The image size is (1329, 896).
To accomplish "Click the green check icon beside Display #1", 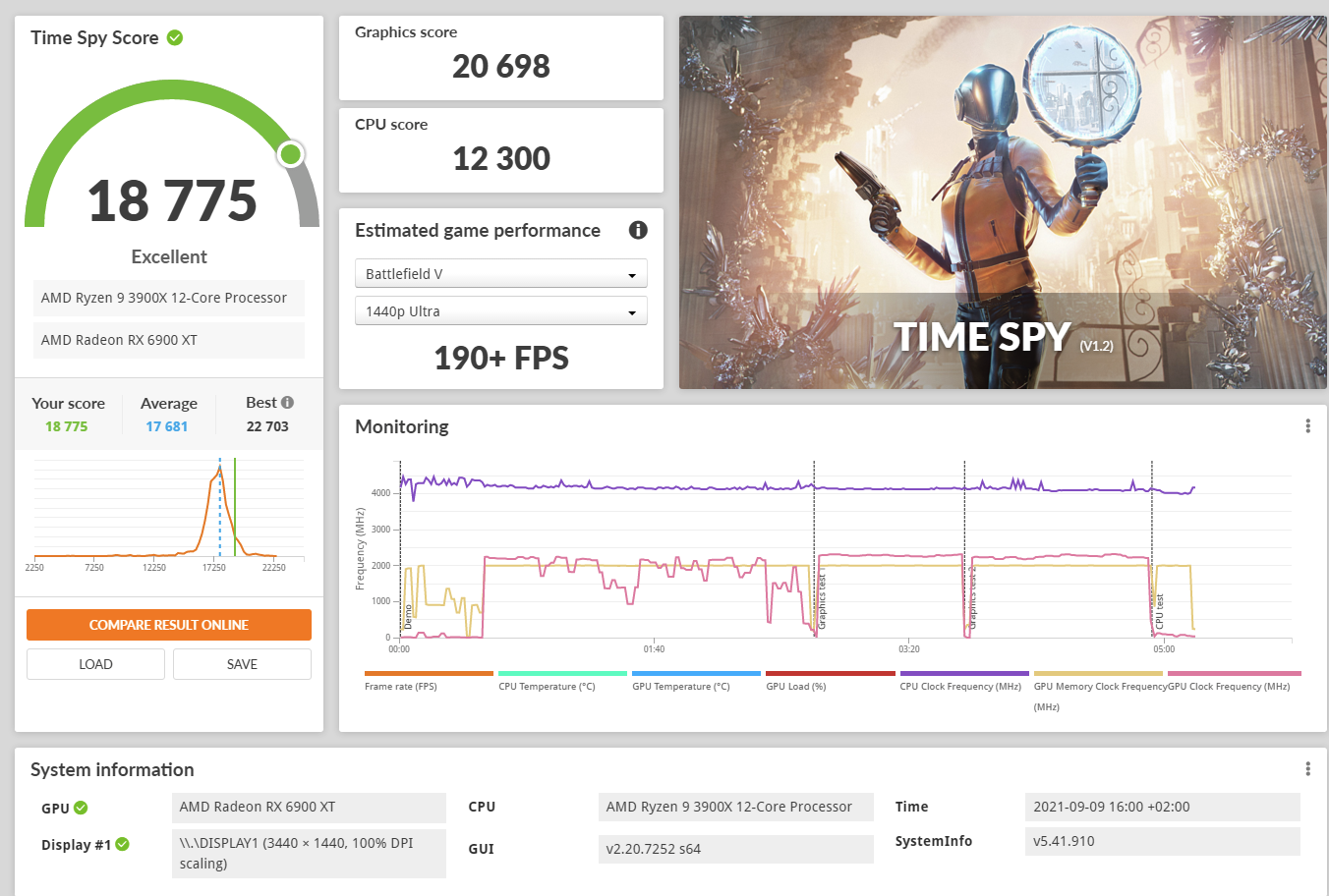I will coord(122,844).
